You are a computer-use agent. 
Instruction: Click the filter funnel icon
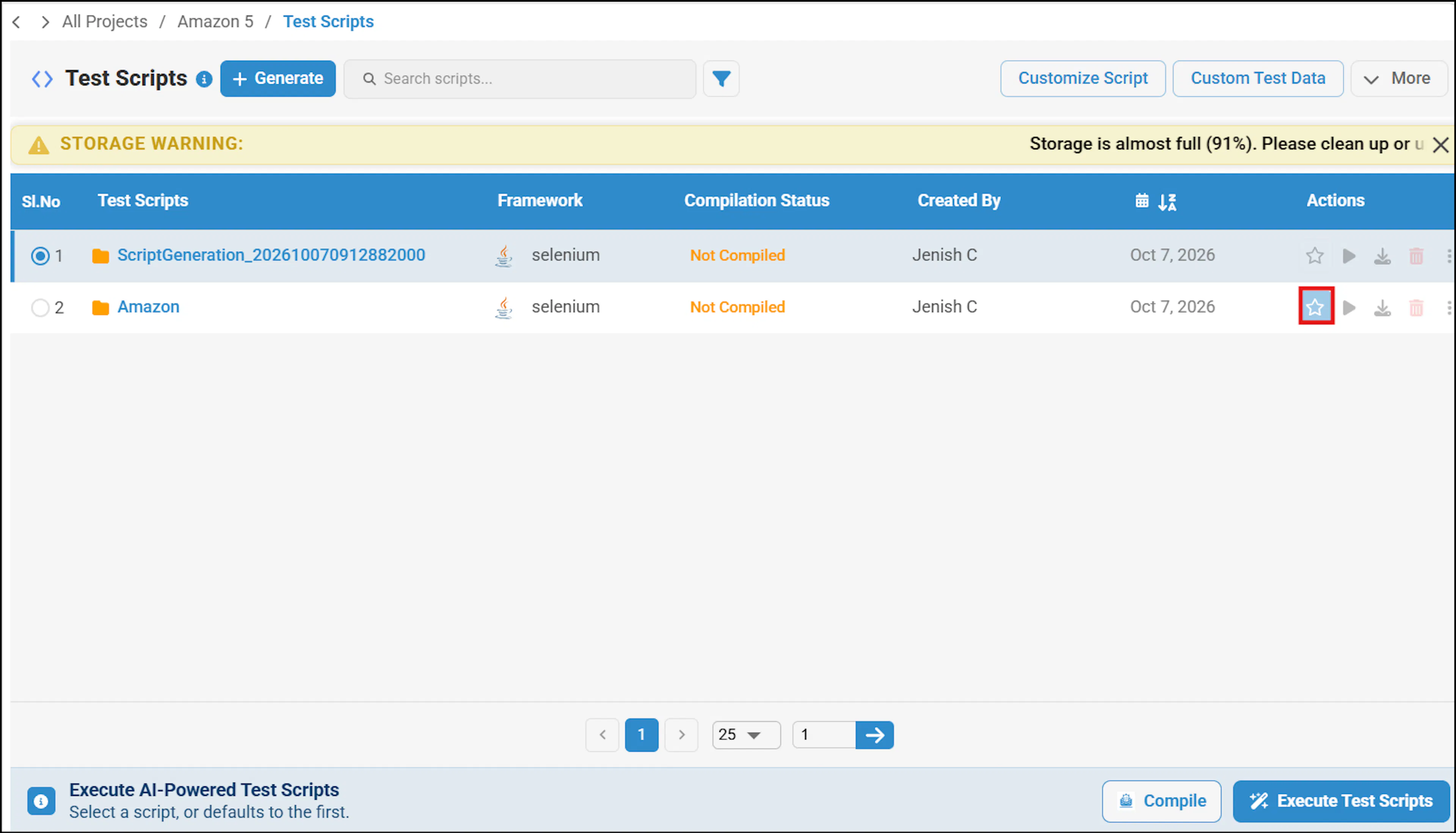tap(721, 78)
